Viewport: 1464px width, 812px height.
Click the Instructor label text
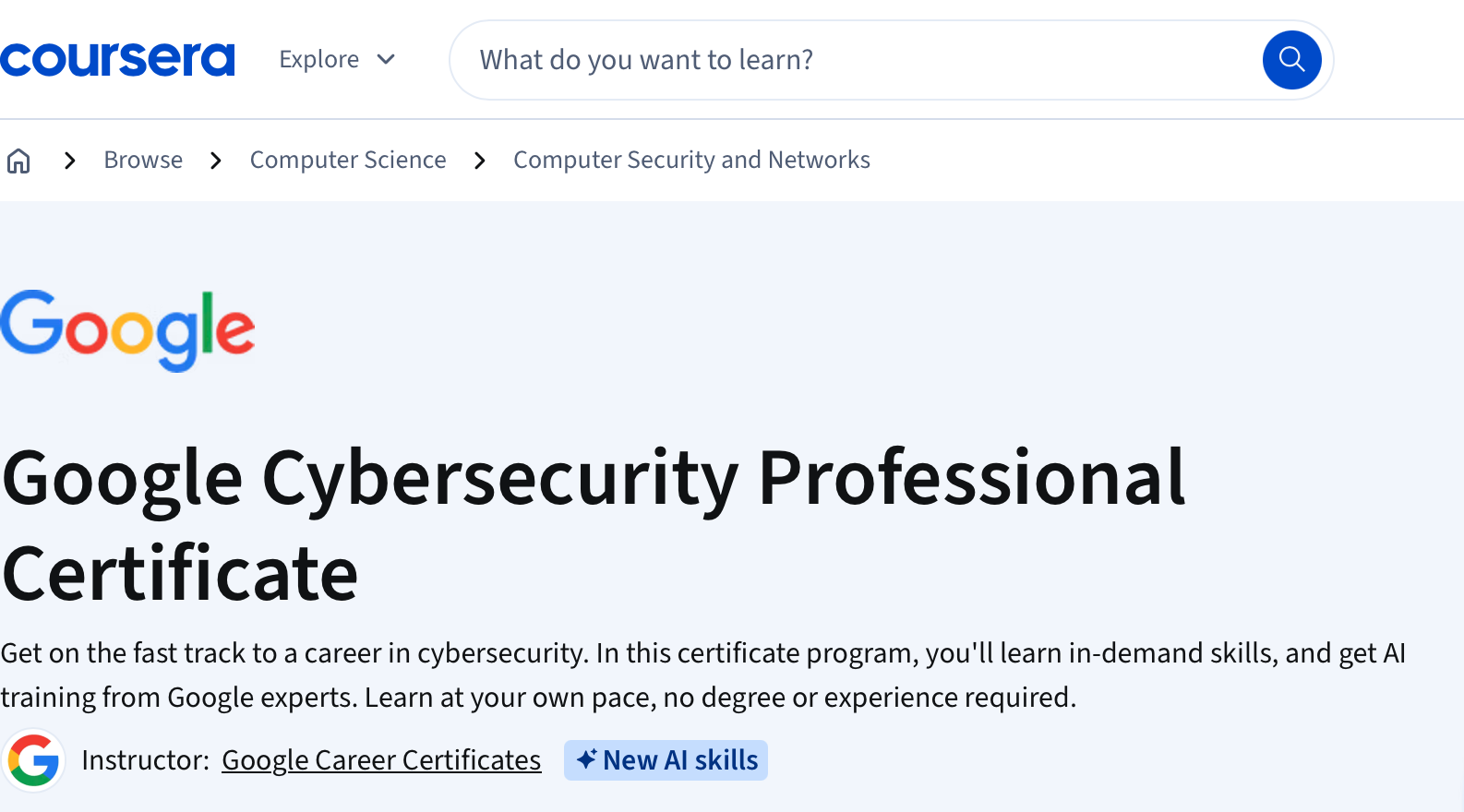(x=145, y=759)
